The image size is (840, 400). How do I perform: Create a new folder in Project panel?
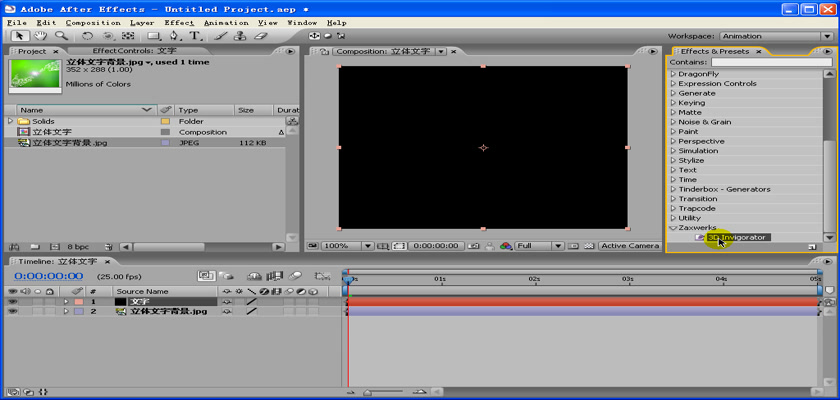pyautogui.click(x=35, y=247)
